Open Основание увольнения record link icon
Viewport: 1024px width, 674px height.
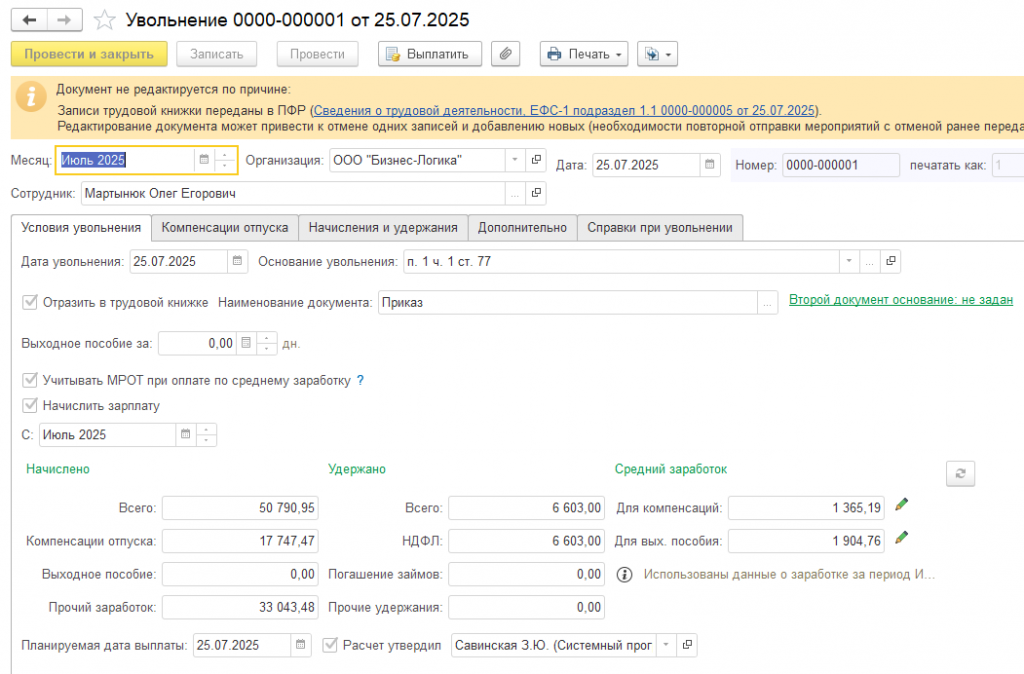tap(890, 261)
